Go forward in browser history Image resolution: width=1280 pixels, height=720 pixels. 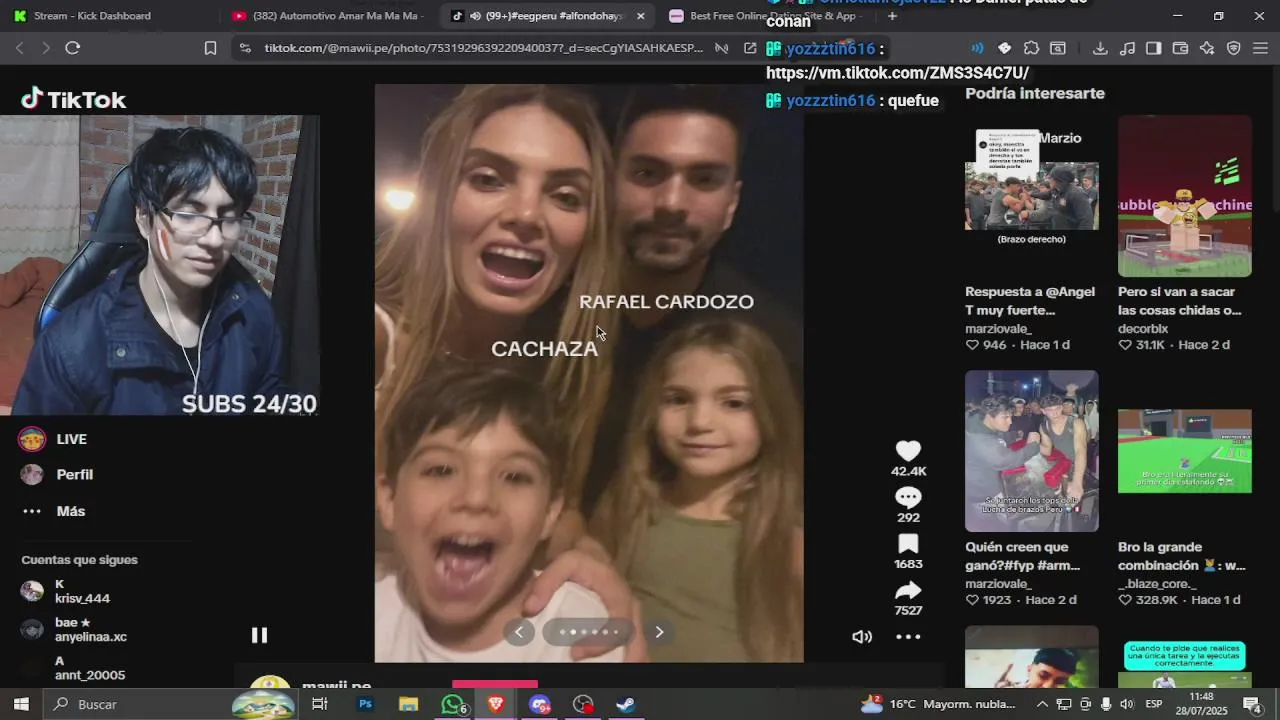[45, 48]
